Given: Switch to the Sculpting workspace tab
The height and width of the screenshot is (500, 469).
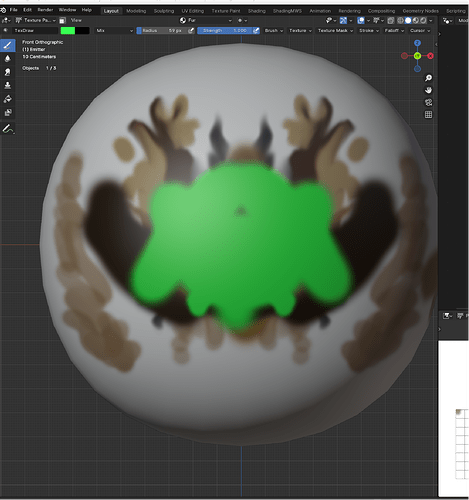Looking at the screenshot, I should coord(164,11).
